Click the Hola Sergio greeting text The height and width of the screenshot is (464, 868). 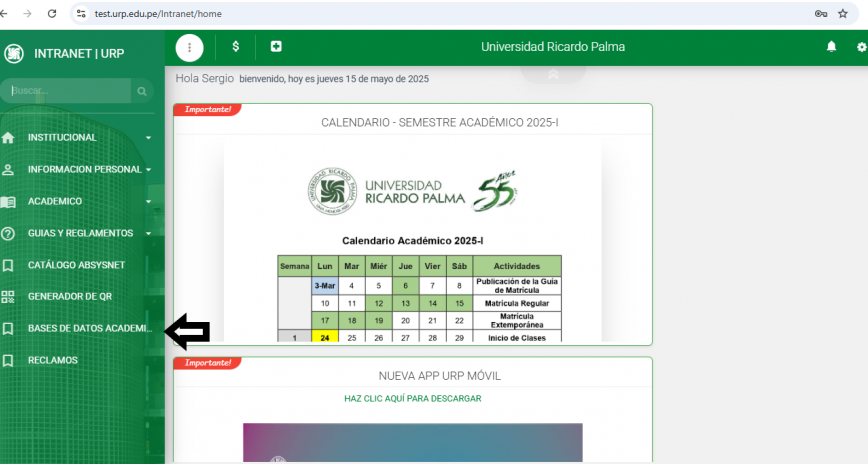204,79
